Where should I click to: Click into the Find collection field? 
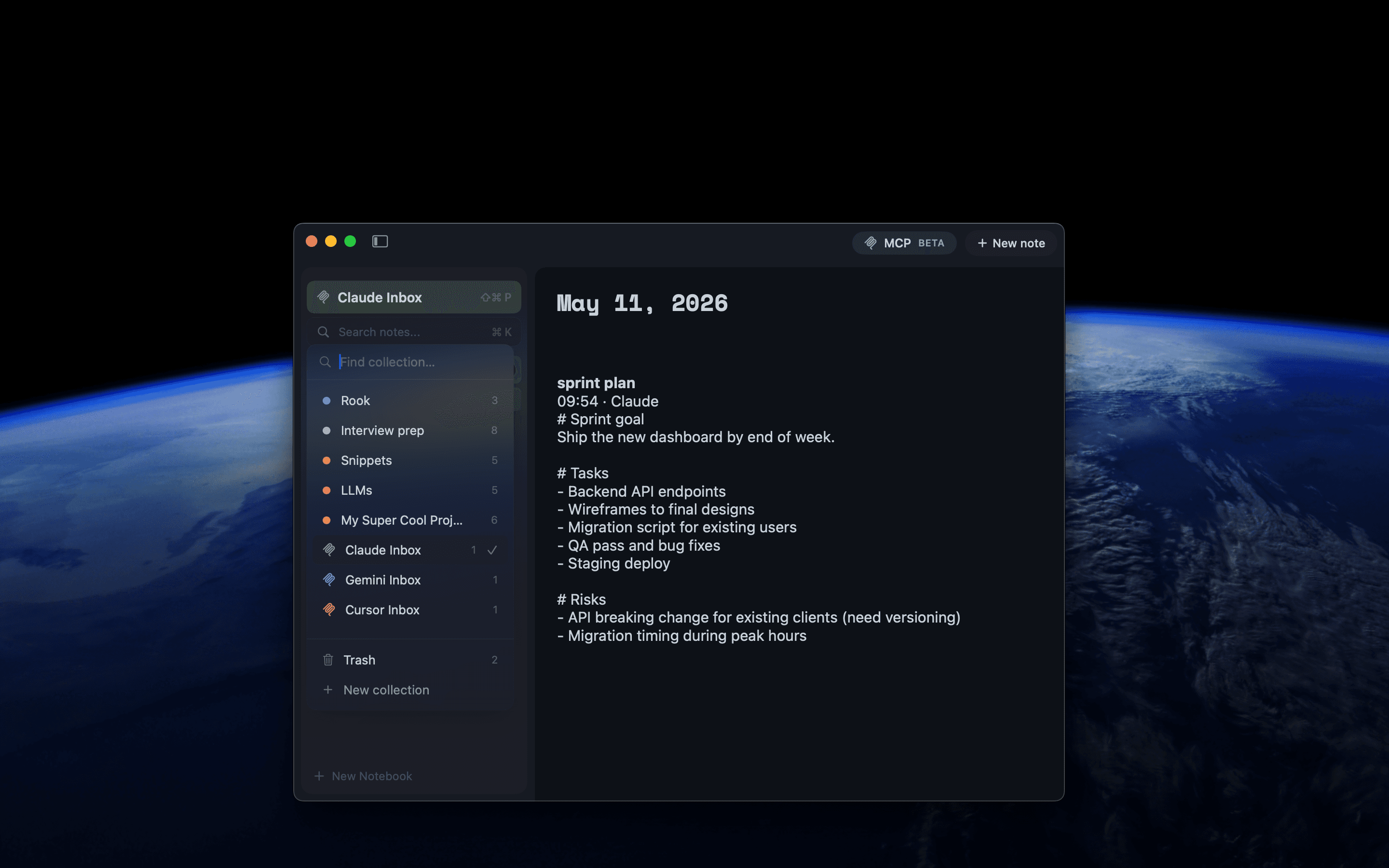(x=411, y=362)
